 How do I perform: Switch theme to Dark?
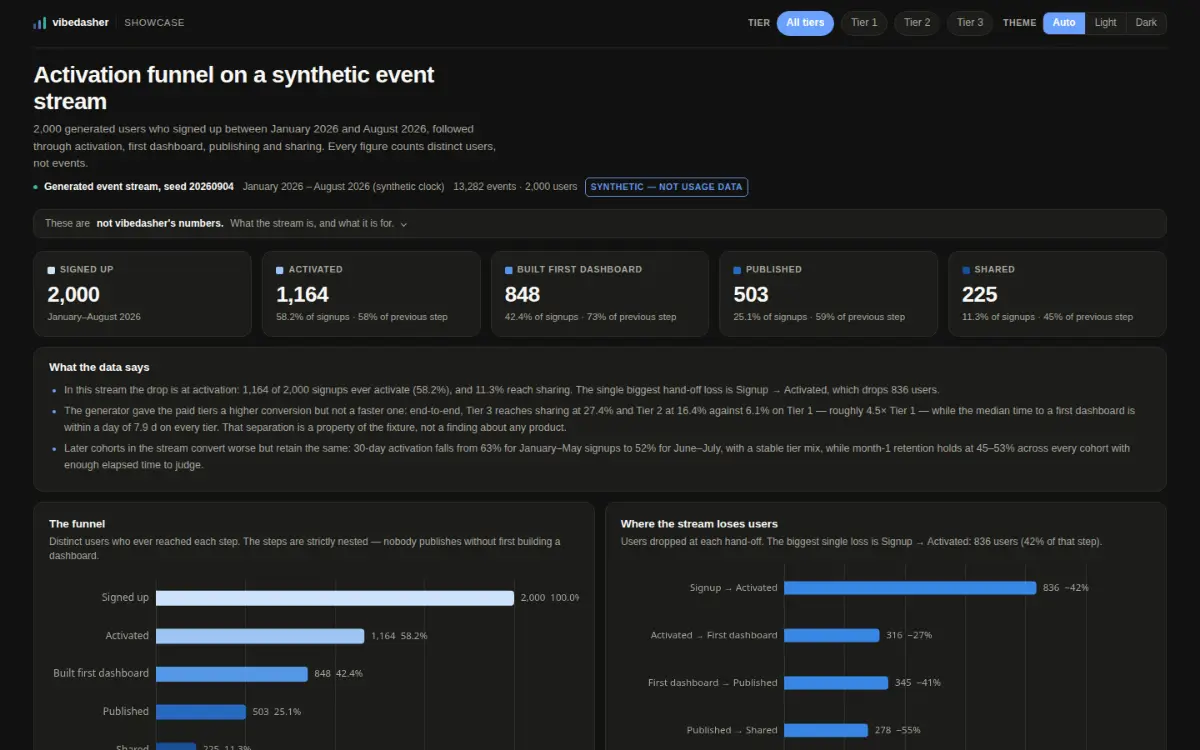click(x=1146, y=23)
